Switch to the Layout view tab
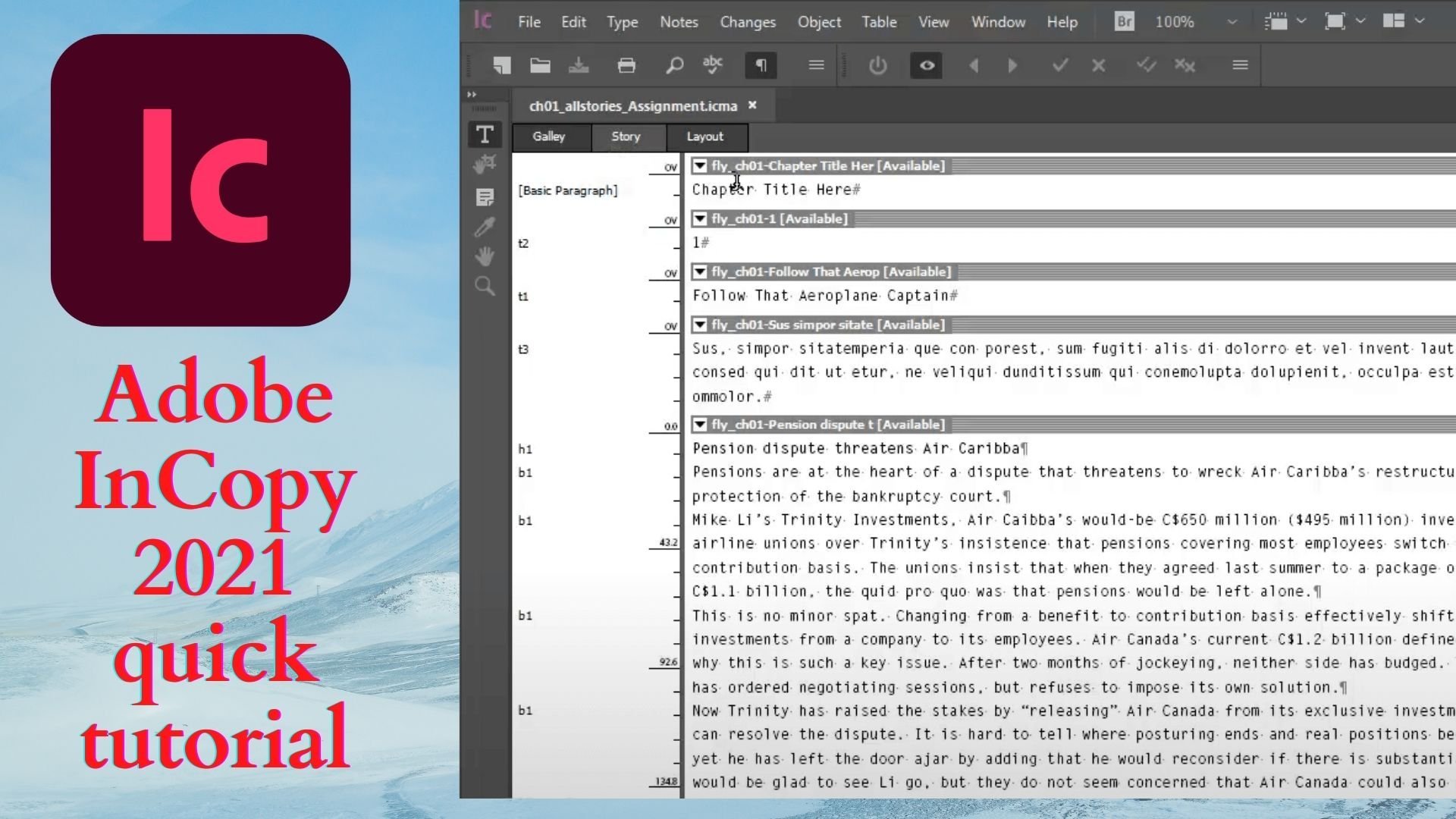Image resolution: width=1456 pixels, height=819 pixels. coord(705,136)
